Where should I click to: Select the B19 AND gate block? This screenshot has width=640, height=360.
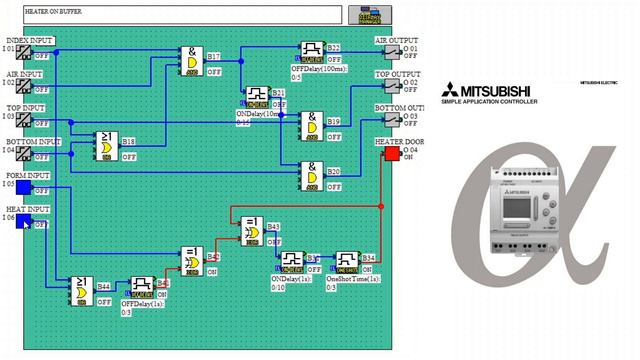point(312,126)
